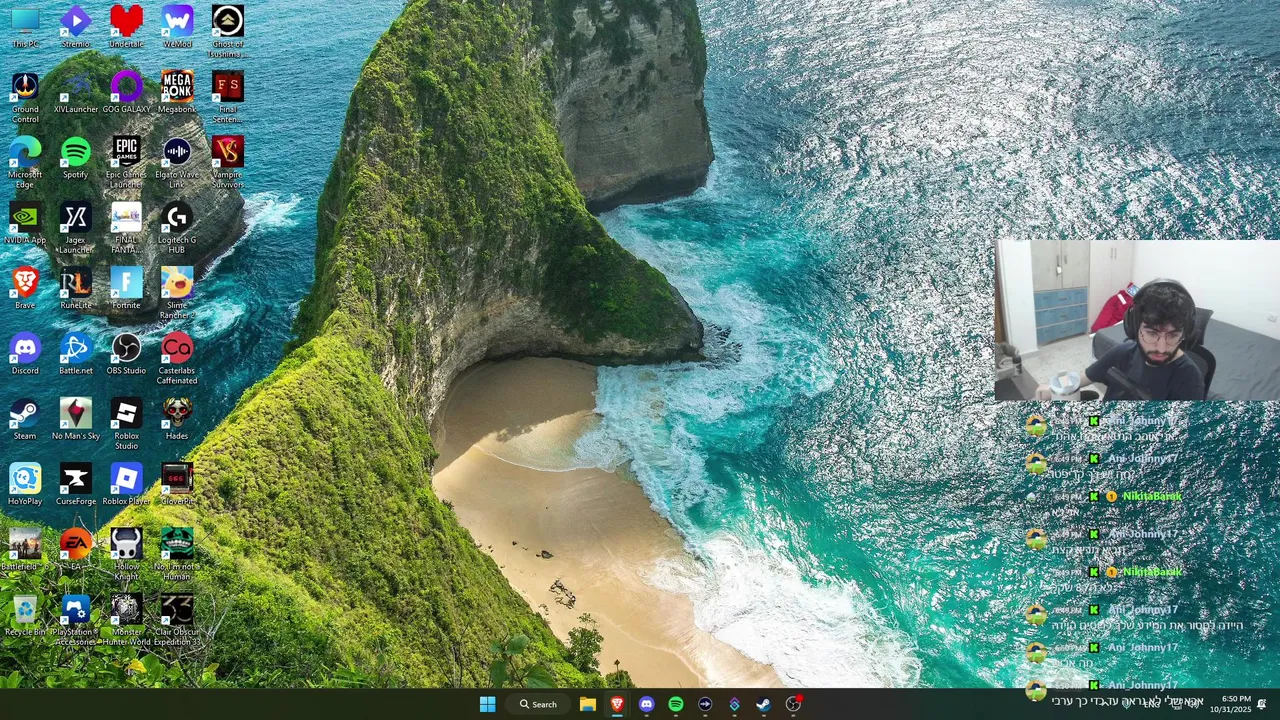The width and height of the screenshot is (1280, 720).
Task: Select the Monster Hunter World shortcut
Action: (126, 619)
